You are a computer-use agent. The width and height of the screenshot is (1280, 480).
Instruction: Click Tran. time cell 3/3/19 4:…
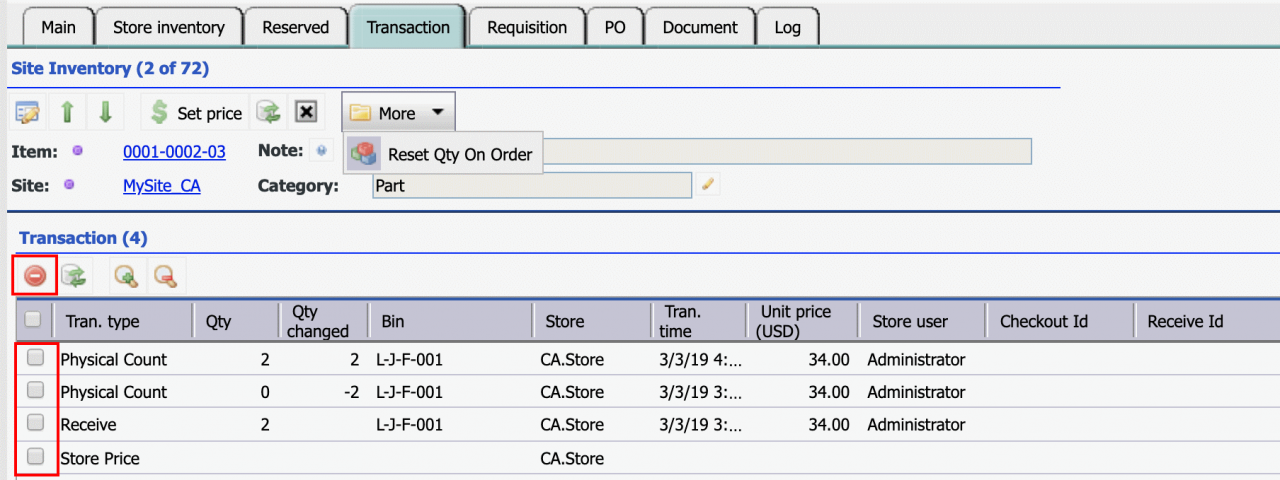click(700, 359)
